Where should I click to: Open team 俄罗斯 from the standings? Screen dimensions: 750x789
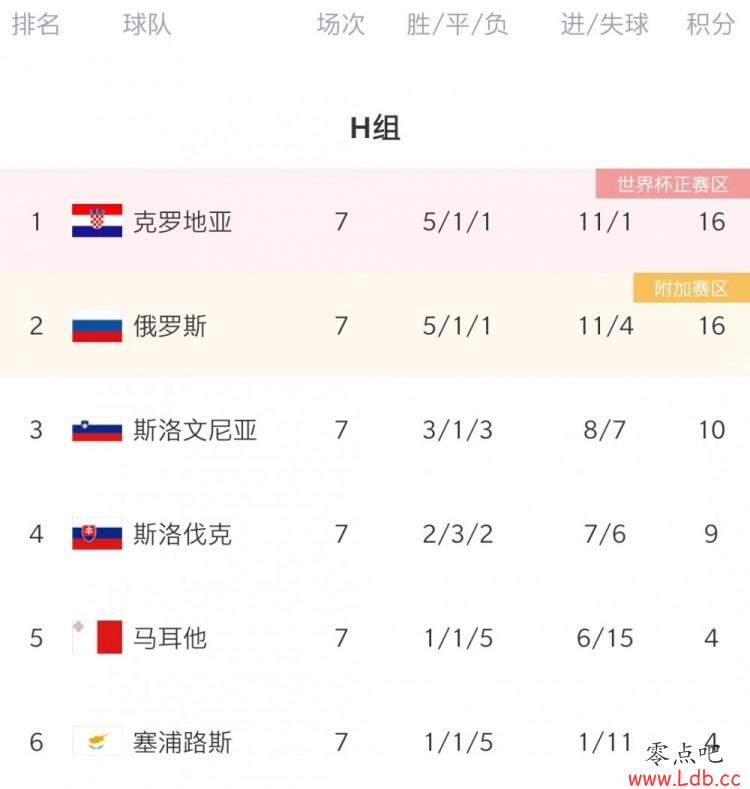point(170,326)
